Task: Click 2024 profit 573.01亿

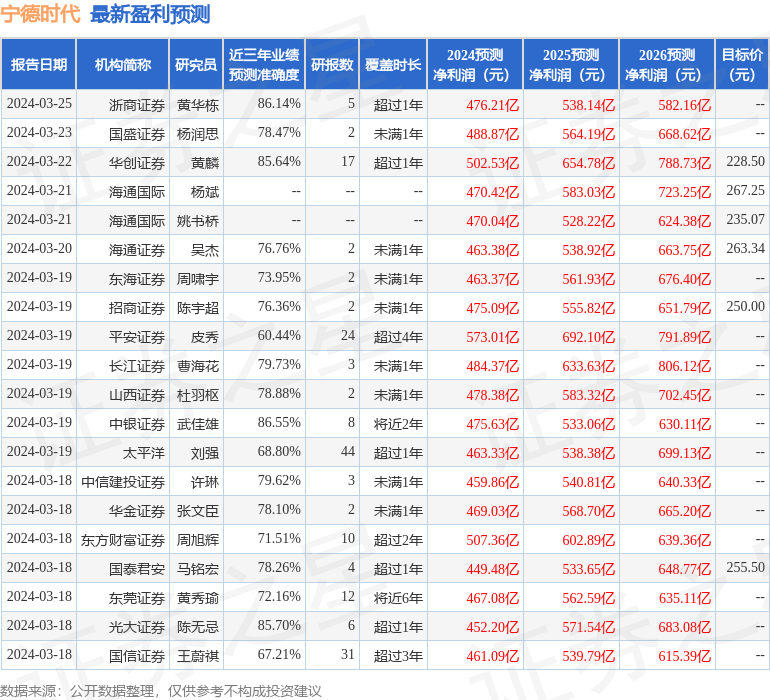Action: (x=493, y=337)
